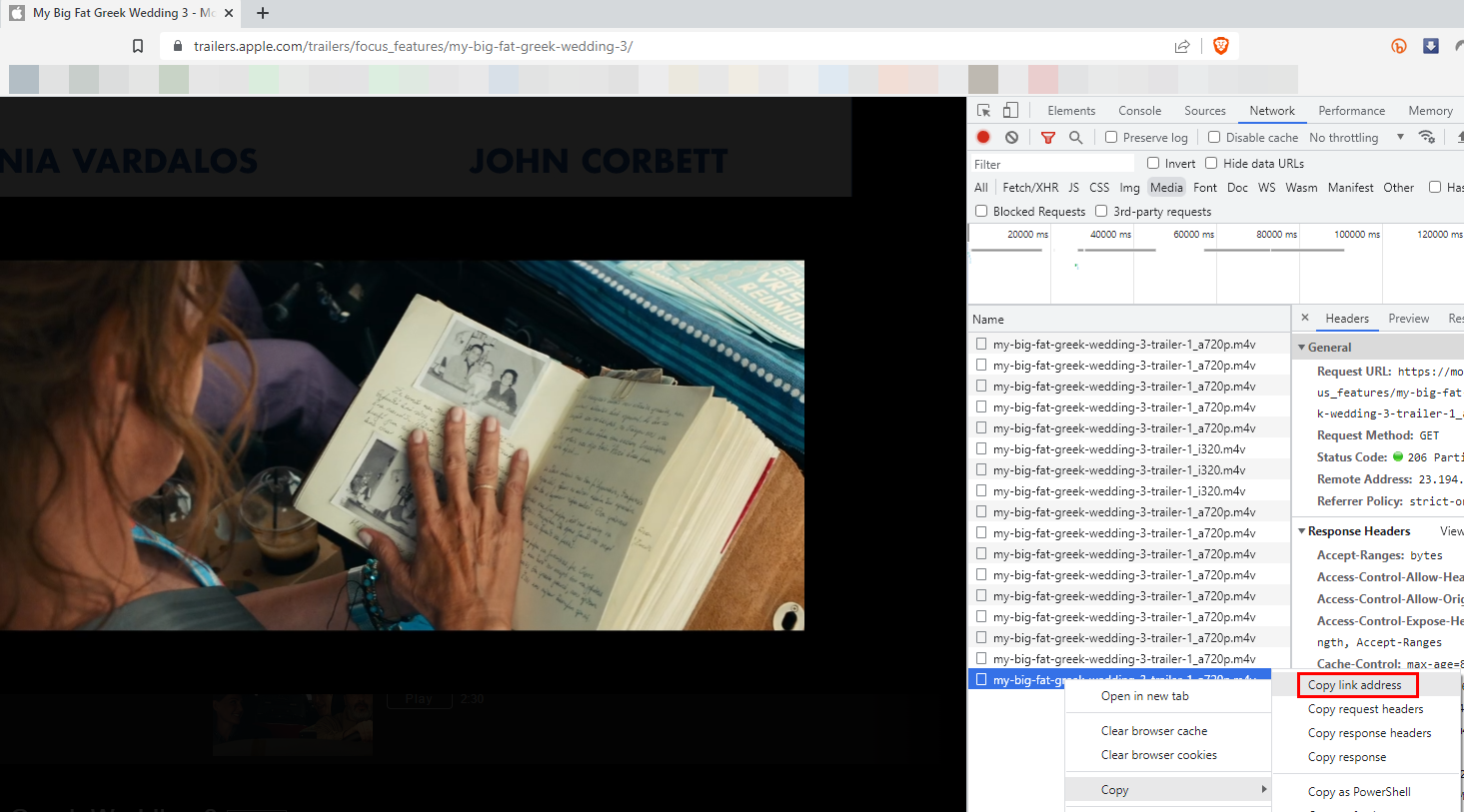1464x812 pixels.
Task: Show the Headers tab of the request
Action: coord(1347,319)
